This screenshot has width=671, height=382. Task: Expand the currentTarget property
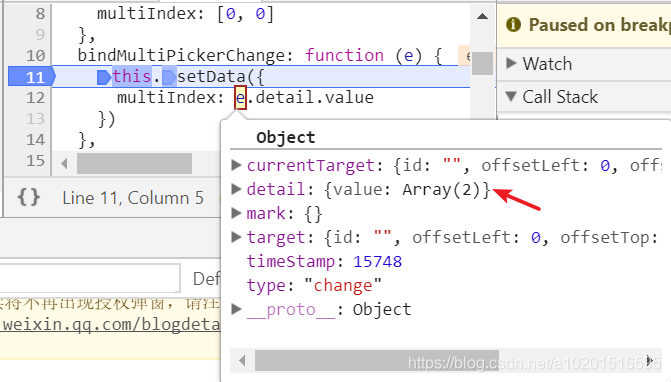pos(236,165)
